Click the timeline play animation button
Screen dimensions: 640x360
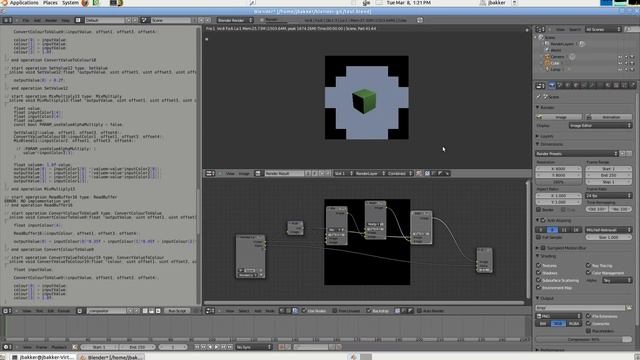pyautogui.click(x=217, y=347)
